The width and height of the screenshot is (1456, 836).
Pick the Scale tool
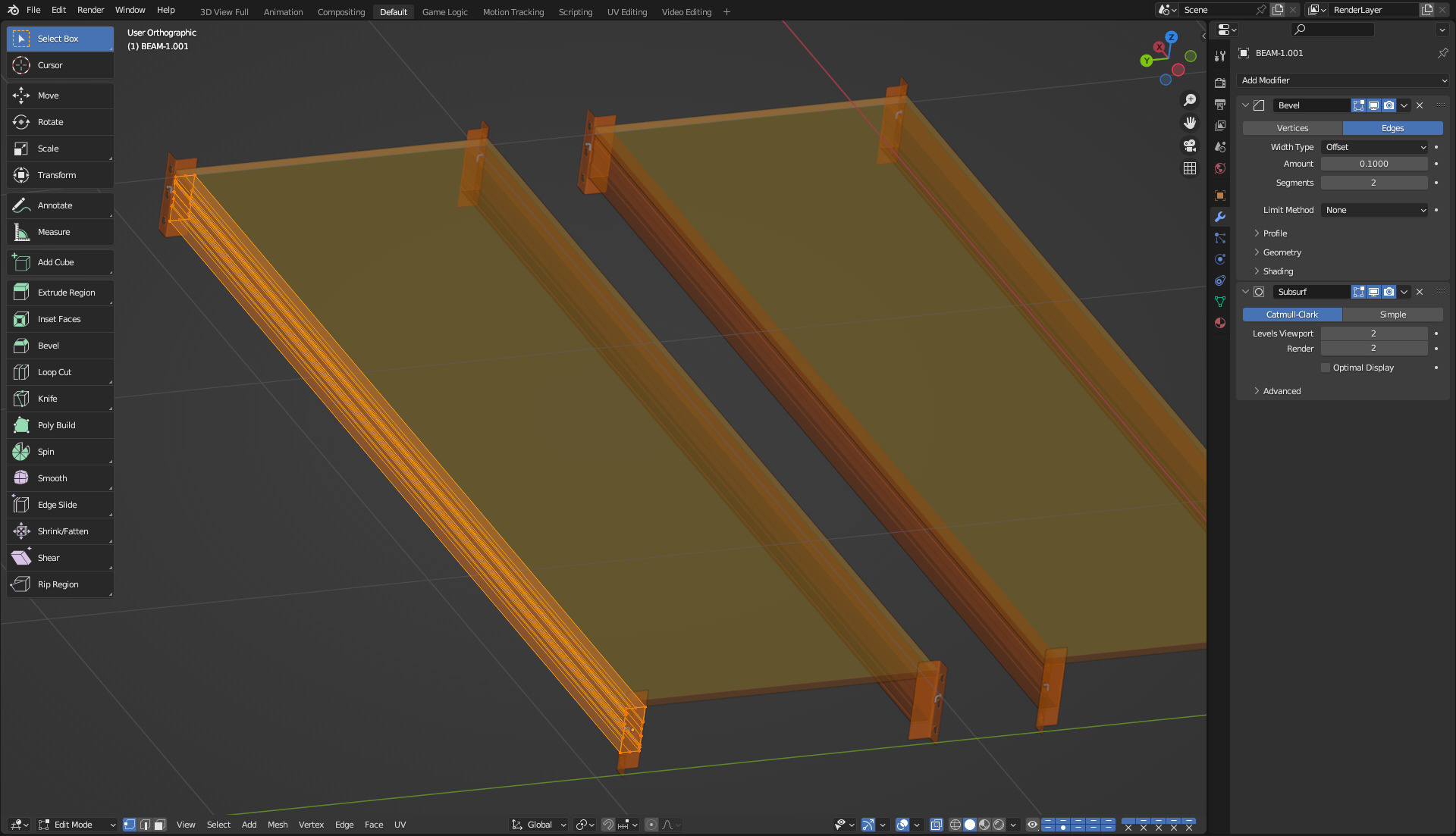(60, 149)
